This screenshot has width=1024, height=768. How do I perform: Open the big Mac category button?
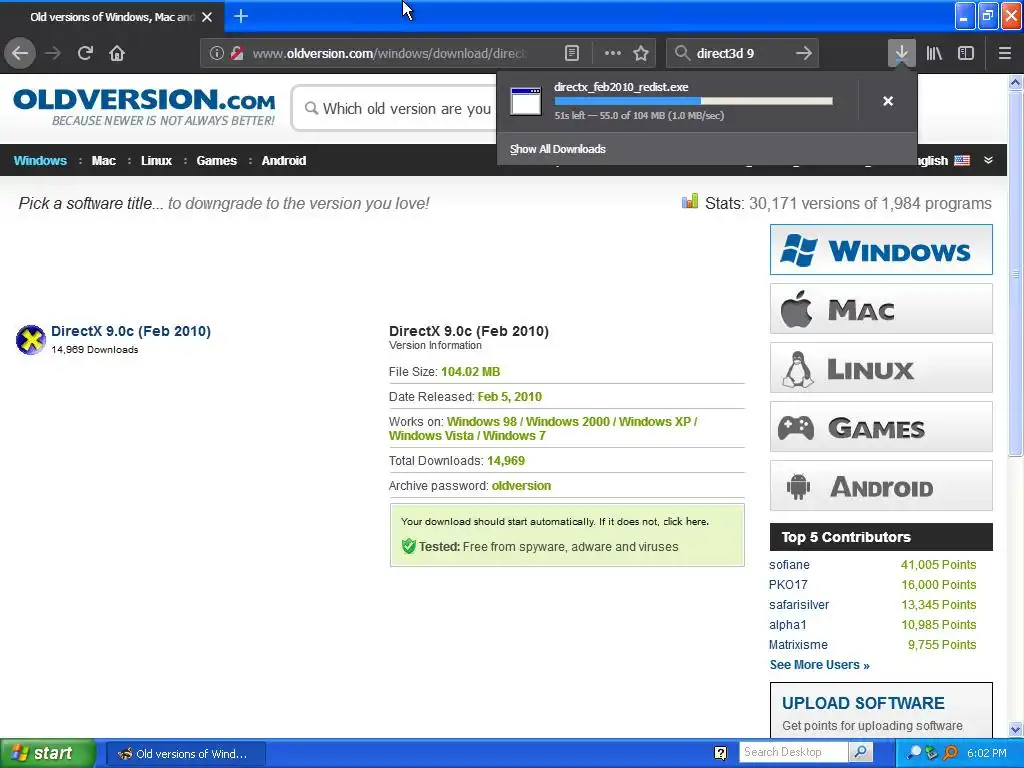[881, 309]
